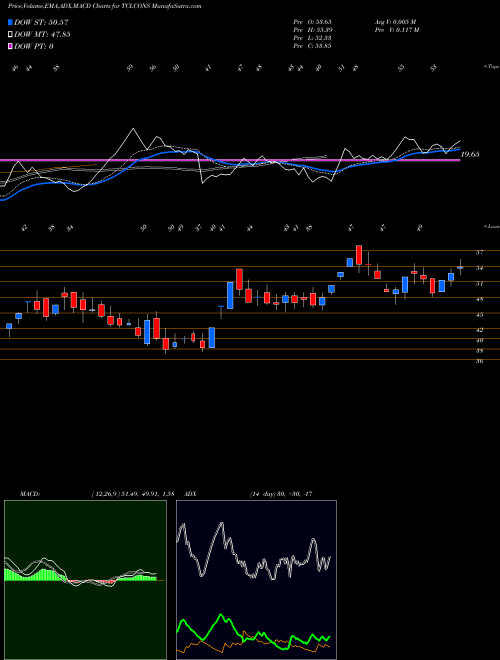Image resolution: width=500 pixels, height=660 pixels.
Task: Click the '<Tops' label at right edge
Action: pos(491,67)
